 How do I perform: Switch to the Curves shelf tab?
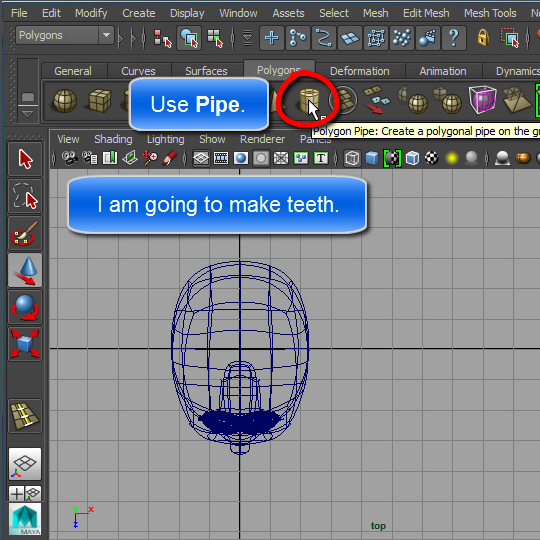click(x=138, y=71)
